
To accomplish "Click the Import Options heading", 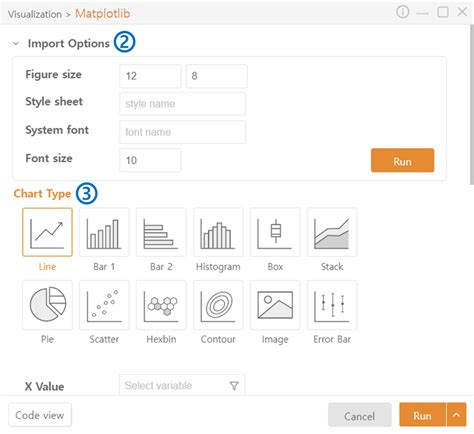I will 69,43.
